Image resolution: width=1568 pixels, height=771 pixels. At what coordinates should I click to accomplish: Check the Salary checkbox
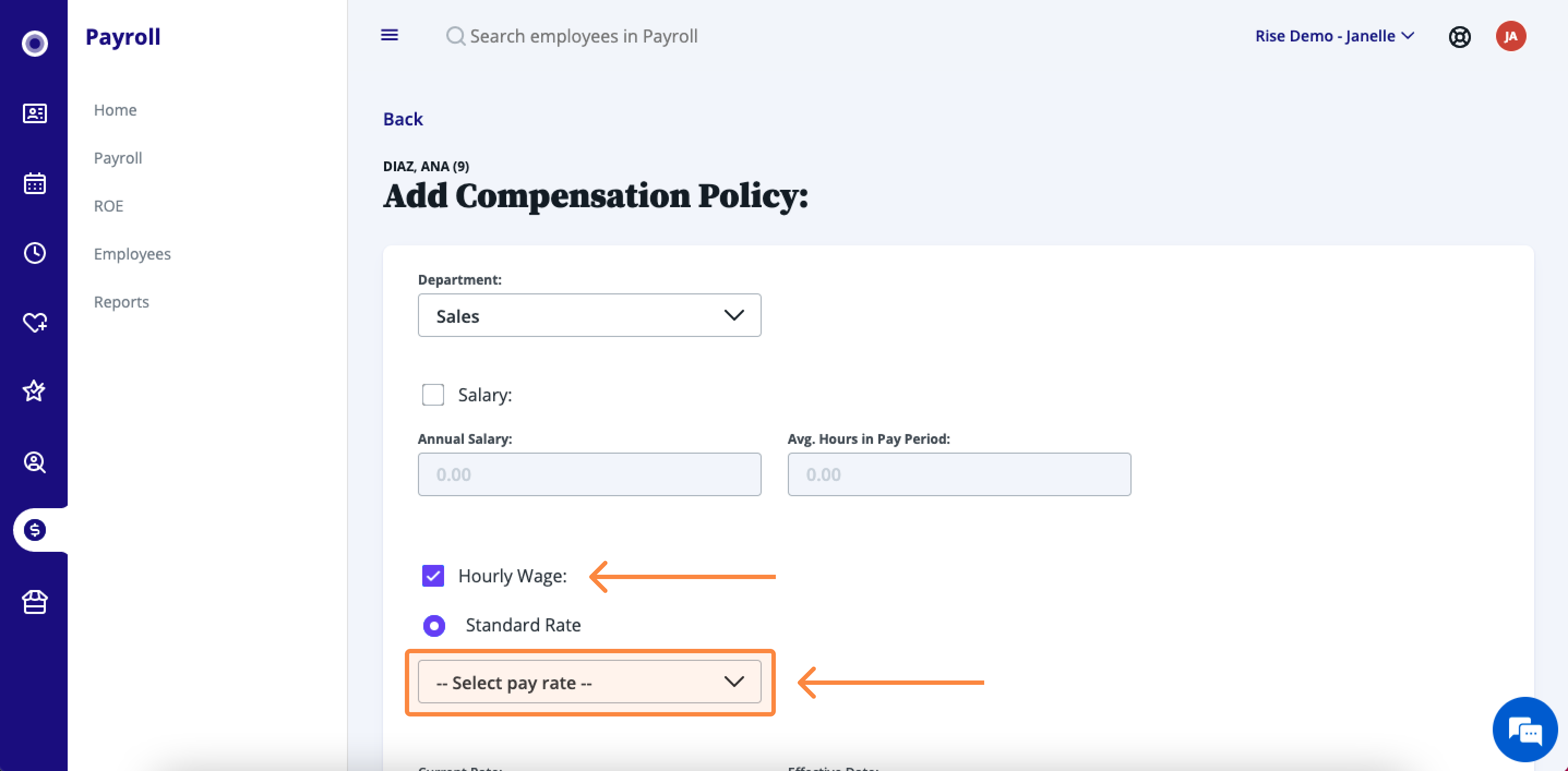click(x=433, y=394)
